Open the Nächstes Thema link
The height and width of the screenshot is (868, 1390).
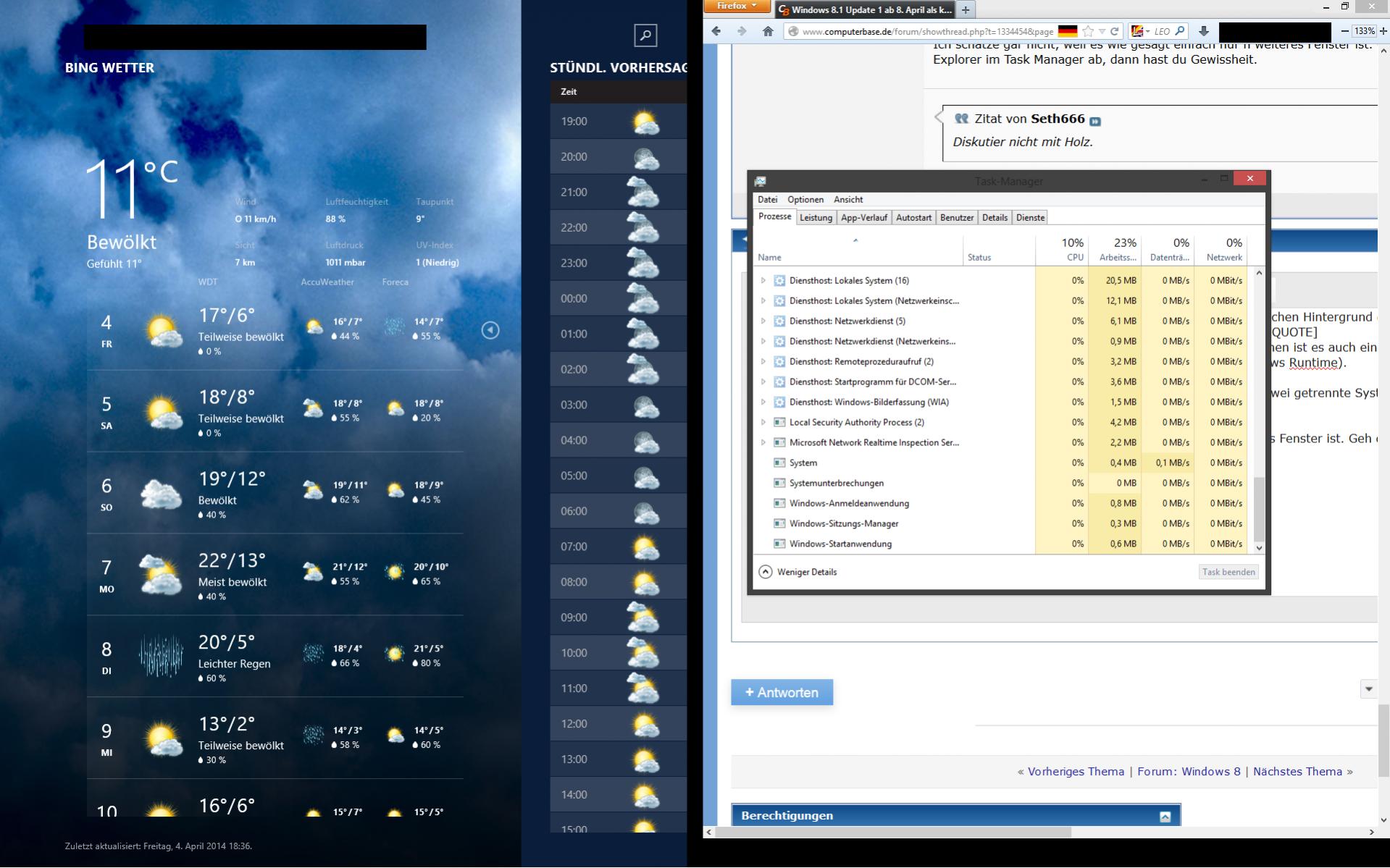[1297, 772]
